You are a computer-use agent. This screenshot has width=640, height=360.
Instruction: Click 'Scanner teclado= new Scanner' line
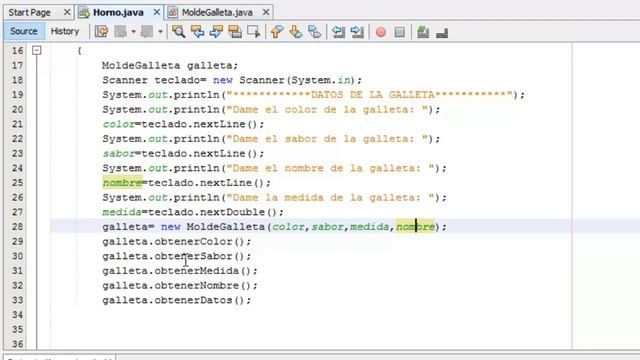pyautogui.click(x=232, y=80)
